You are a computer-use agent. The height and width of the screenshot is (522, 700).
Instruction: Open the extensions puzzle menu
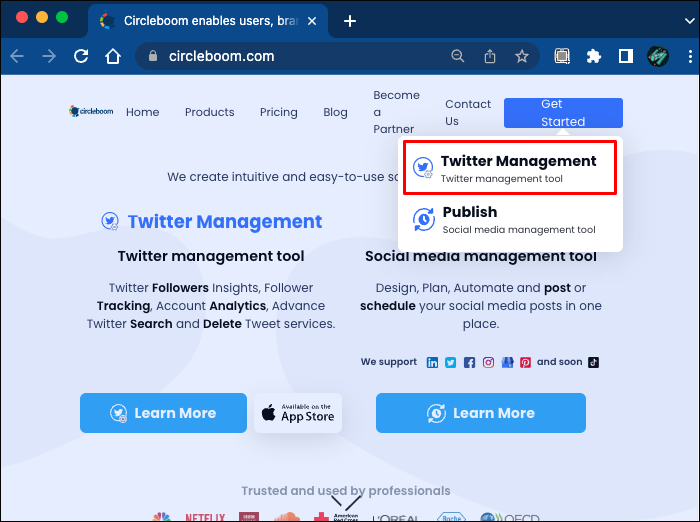pos(593,56)
